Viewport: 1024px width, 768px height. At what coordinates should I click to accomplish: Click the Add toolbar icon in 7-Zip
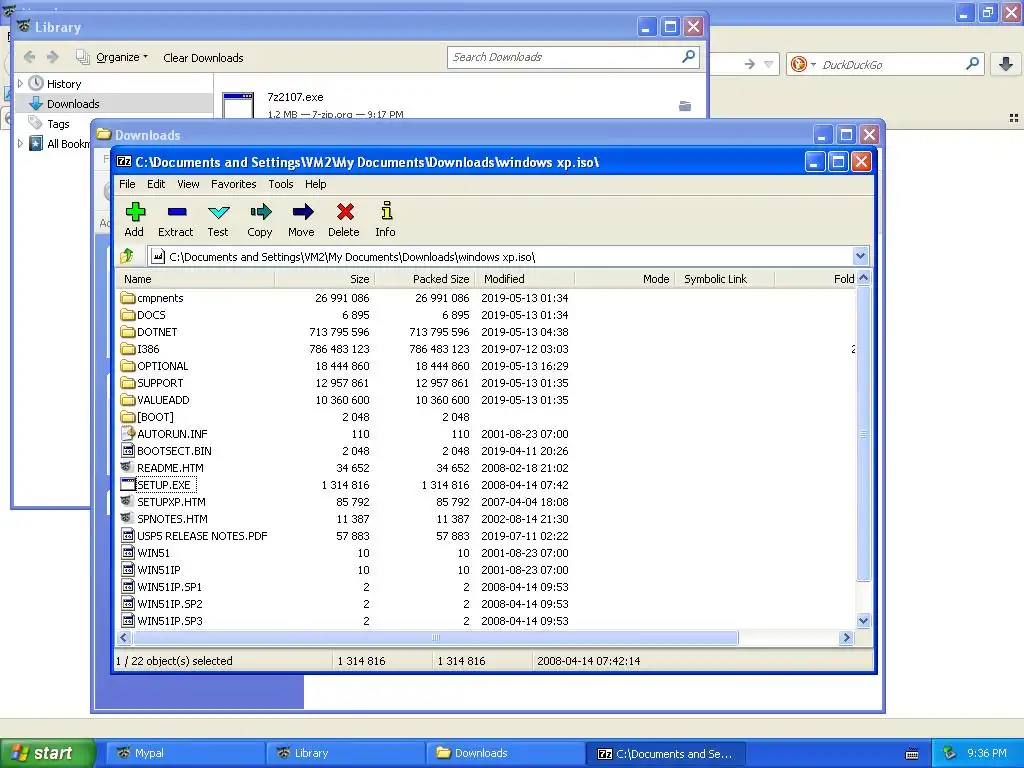[x=135, y=212]
